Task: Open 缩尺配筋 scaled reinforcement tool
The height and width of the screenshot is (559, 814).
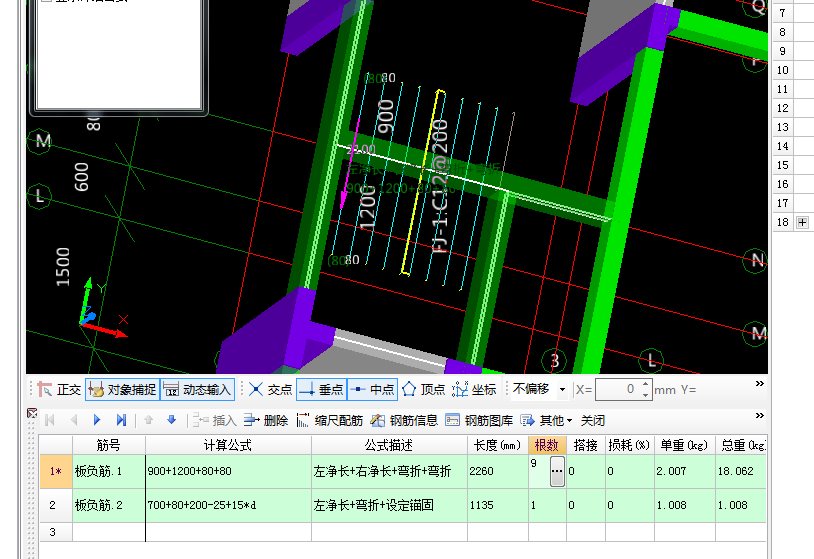Action: [x=330, y=420]
